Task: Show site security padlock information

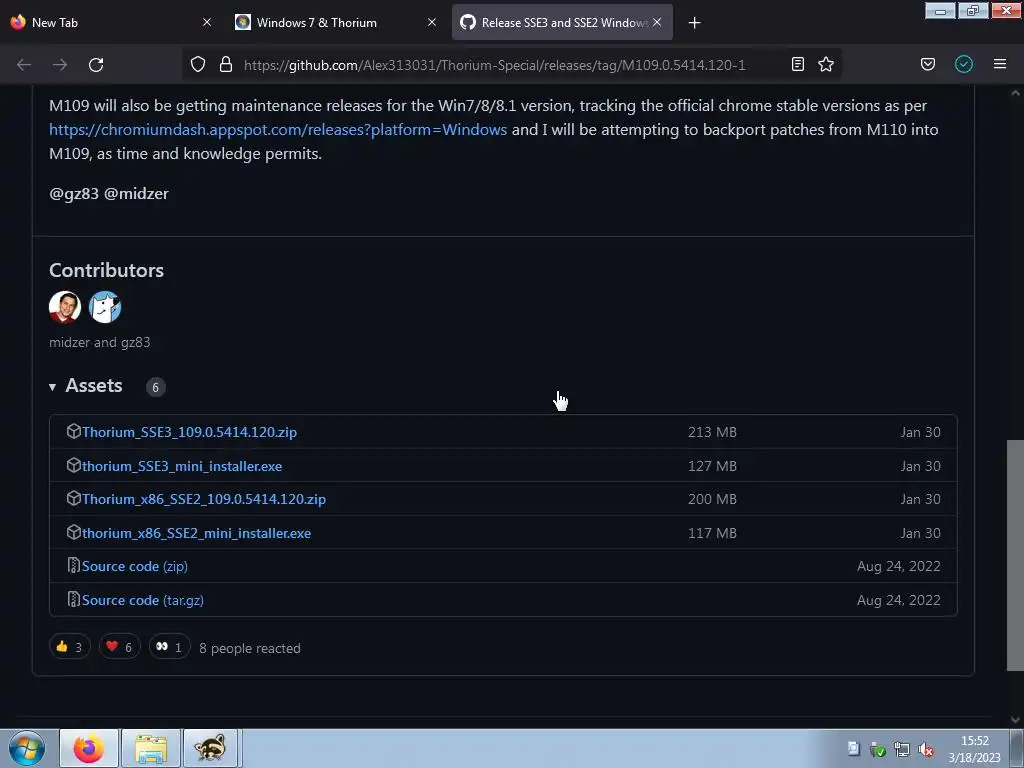Action: [226, 64]
